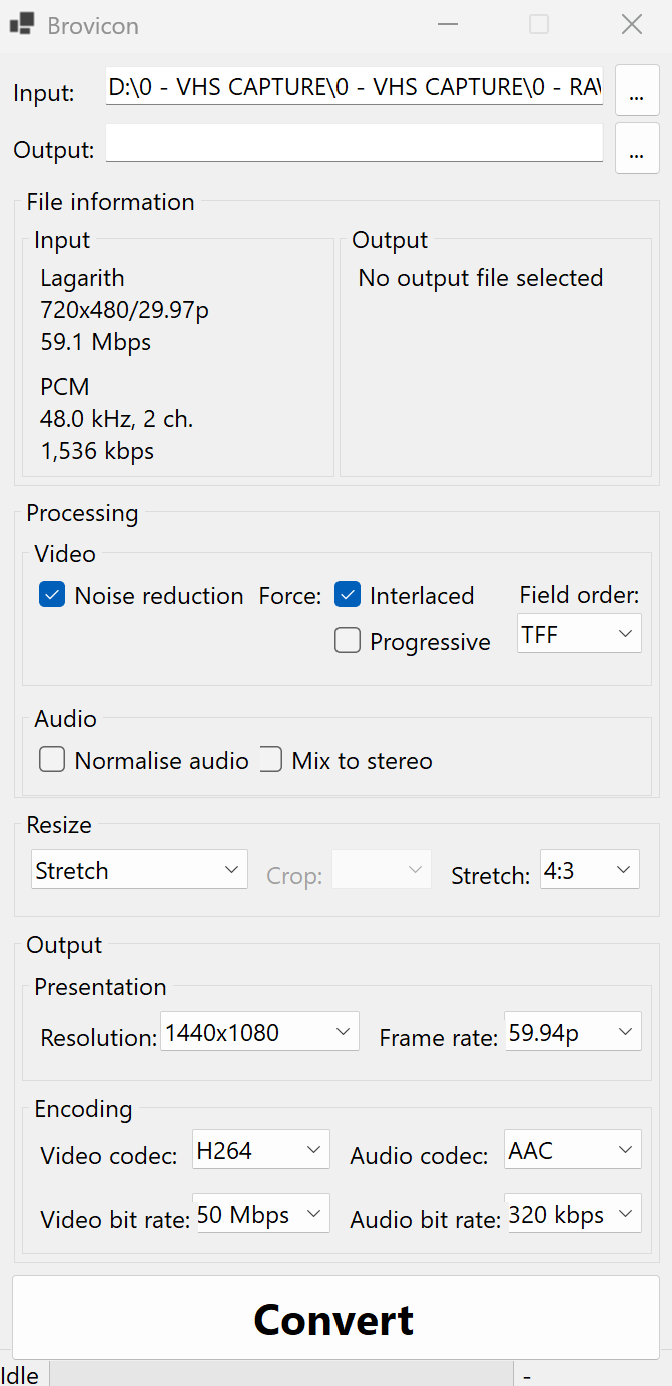The image size is (672, 1386).
Task: Click the Brovicon app icon in title bar
Action: (22, 25)
